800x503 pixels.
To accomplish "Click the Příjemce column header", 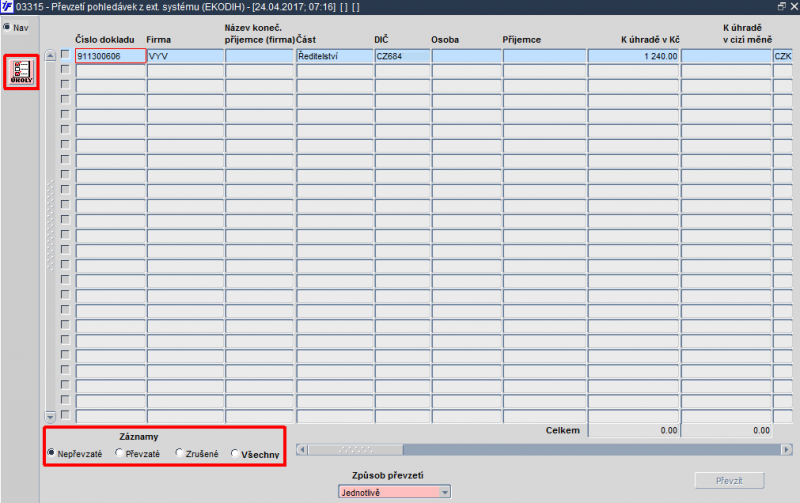I will [x=521, y=40].
